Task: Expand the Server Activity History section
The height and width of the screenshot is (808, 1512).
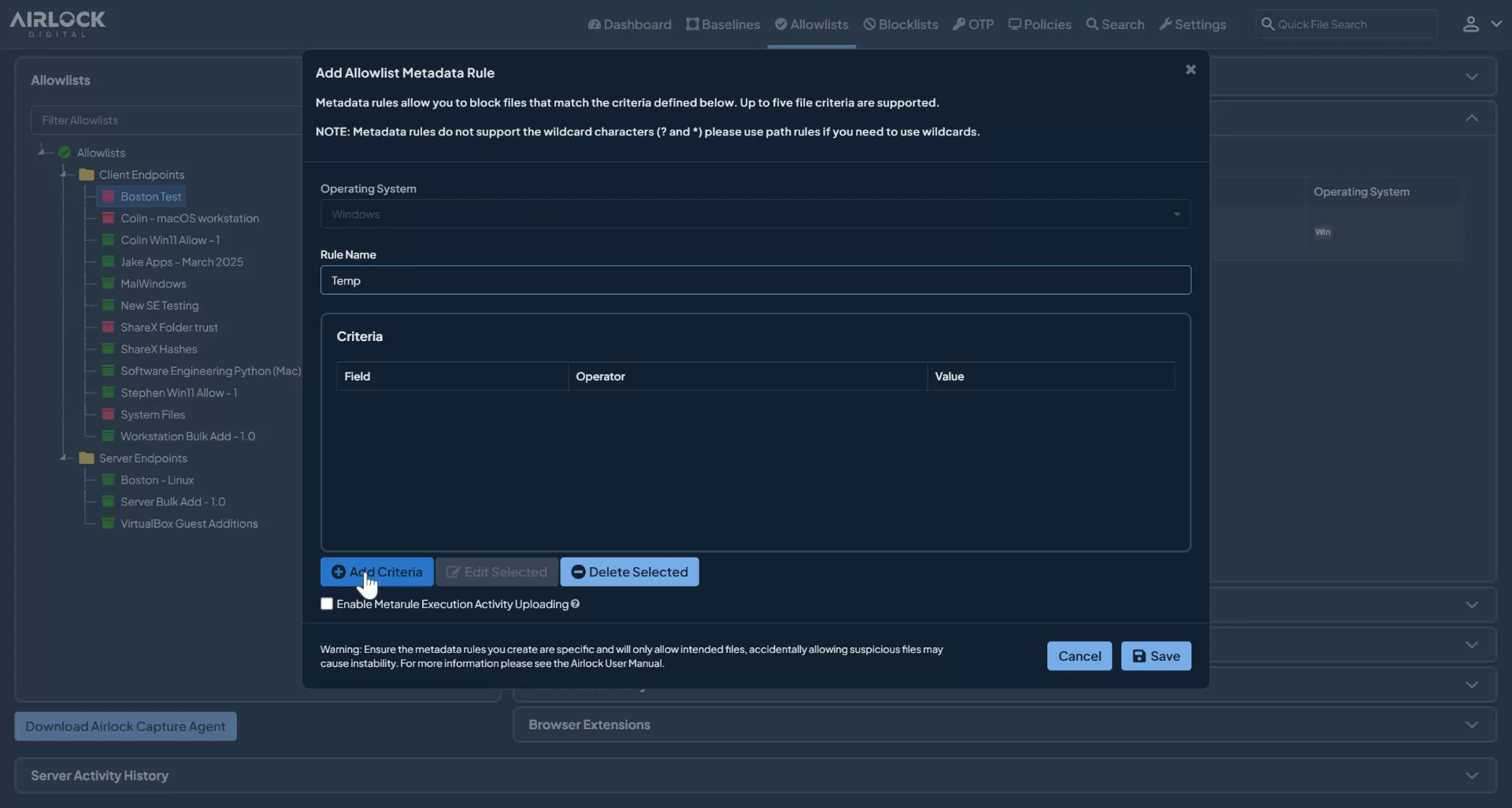Action: coord(1472,775)
